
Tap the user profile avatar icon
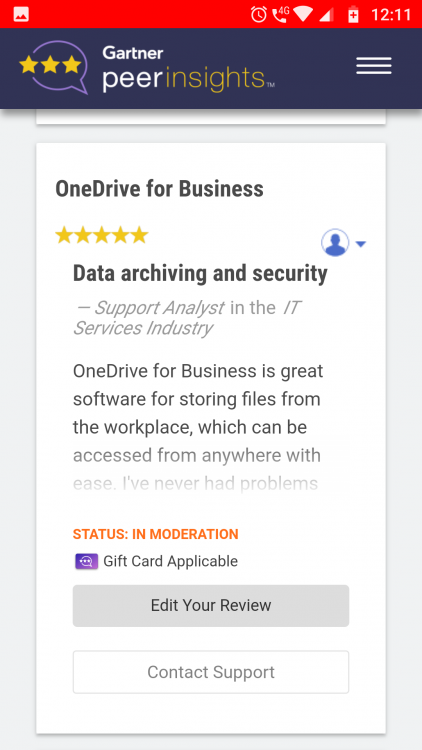335,243
